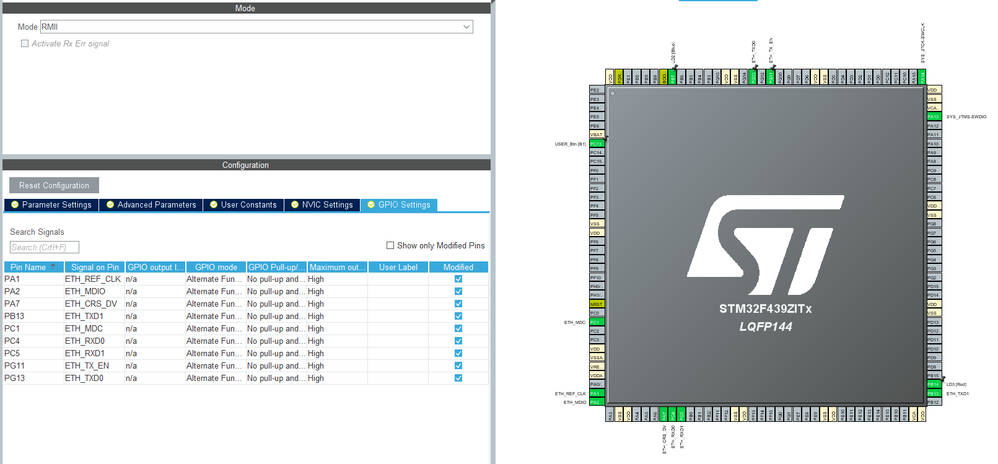This screenshot has width=998, height=464.
Task: Select the PC14 pin on chip
Action: [x=597, y=153]
